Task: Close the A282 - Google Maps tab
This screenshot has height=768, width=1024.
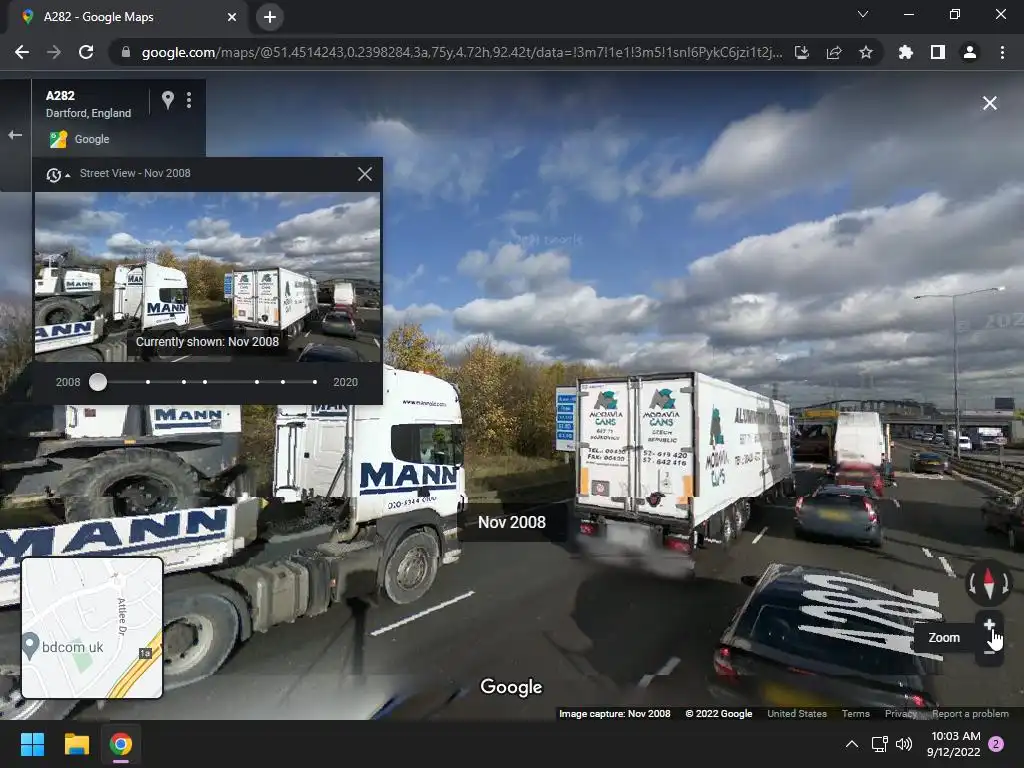Action: (x=232, y=17)
